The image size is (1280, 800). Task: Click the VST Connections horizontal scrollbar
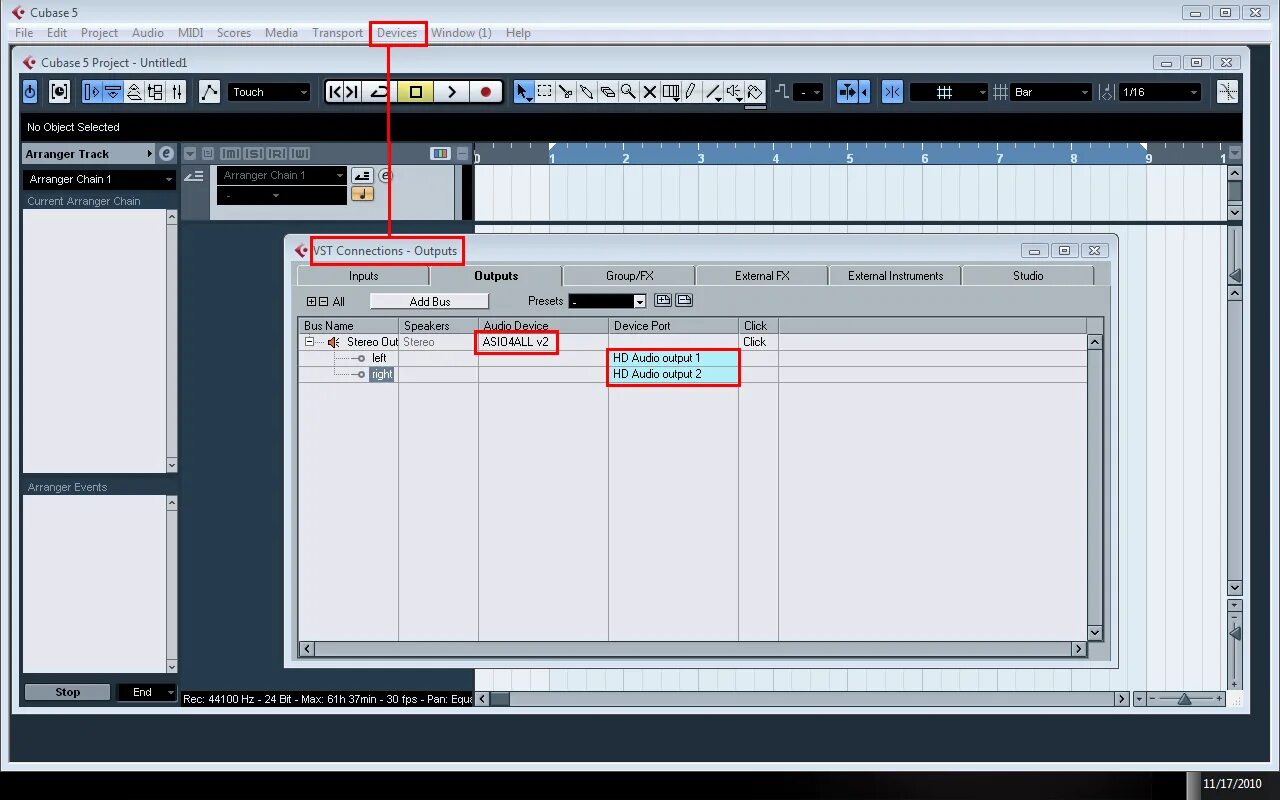[x=694, y=649]
